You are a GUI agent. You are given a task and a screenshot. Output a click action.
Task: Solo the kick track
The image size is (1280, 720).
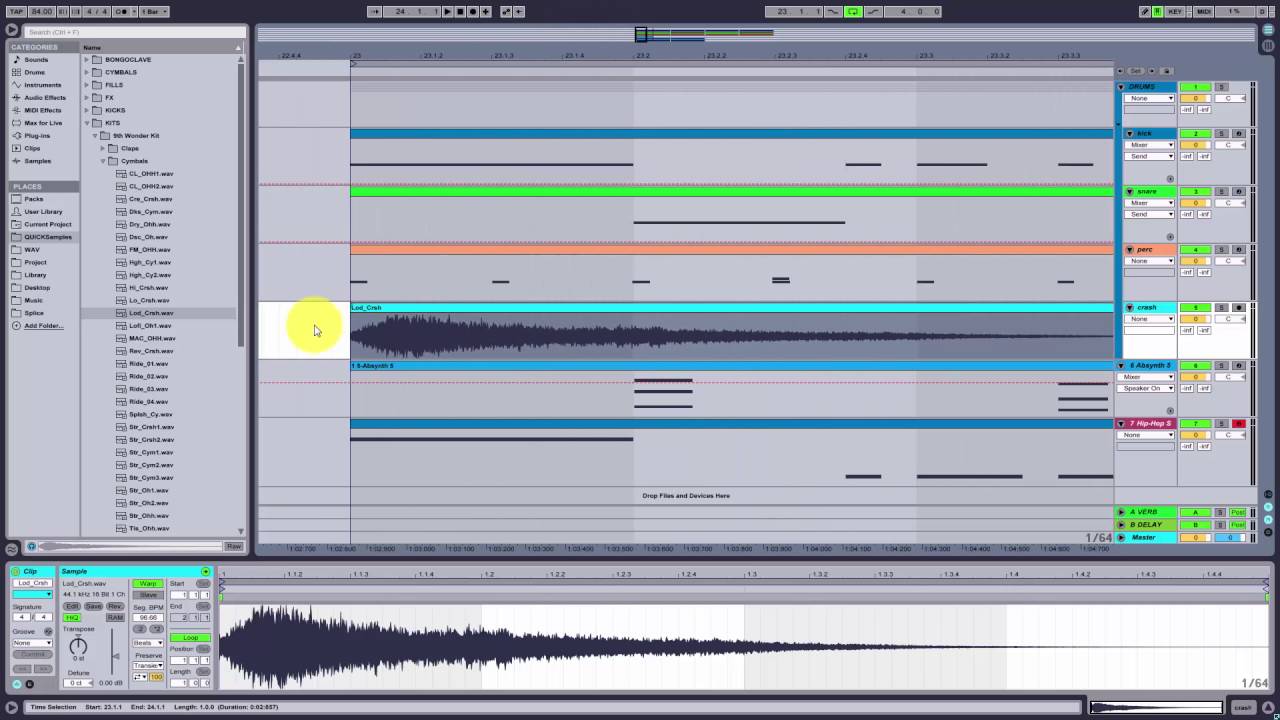(x=1221, y=133)
